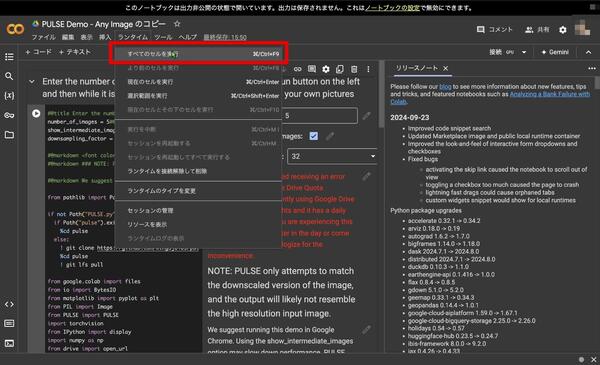This screenshot has height=365, width=600.
Task: Click the release notes panel scrollbar
Action: click(597, 83)
